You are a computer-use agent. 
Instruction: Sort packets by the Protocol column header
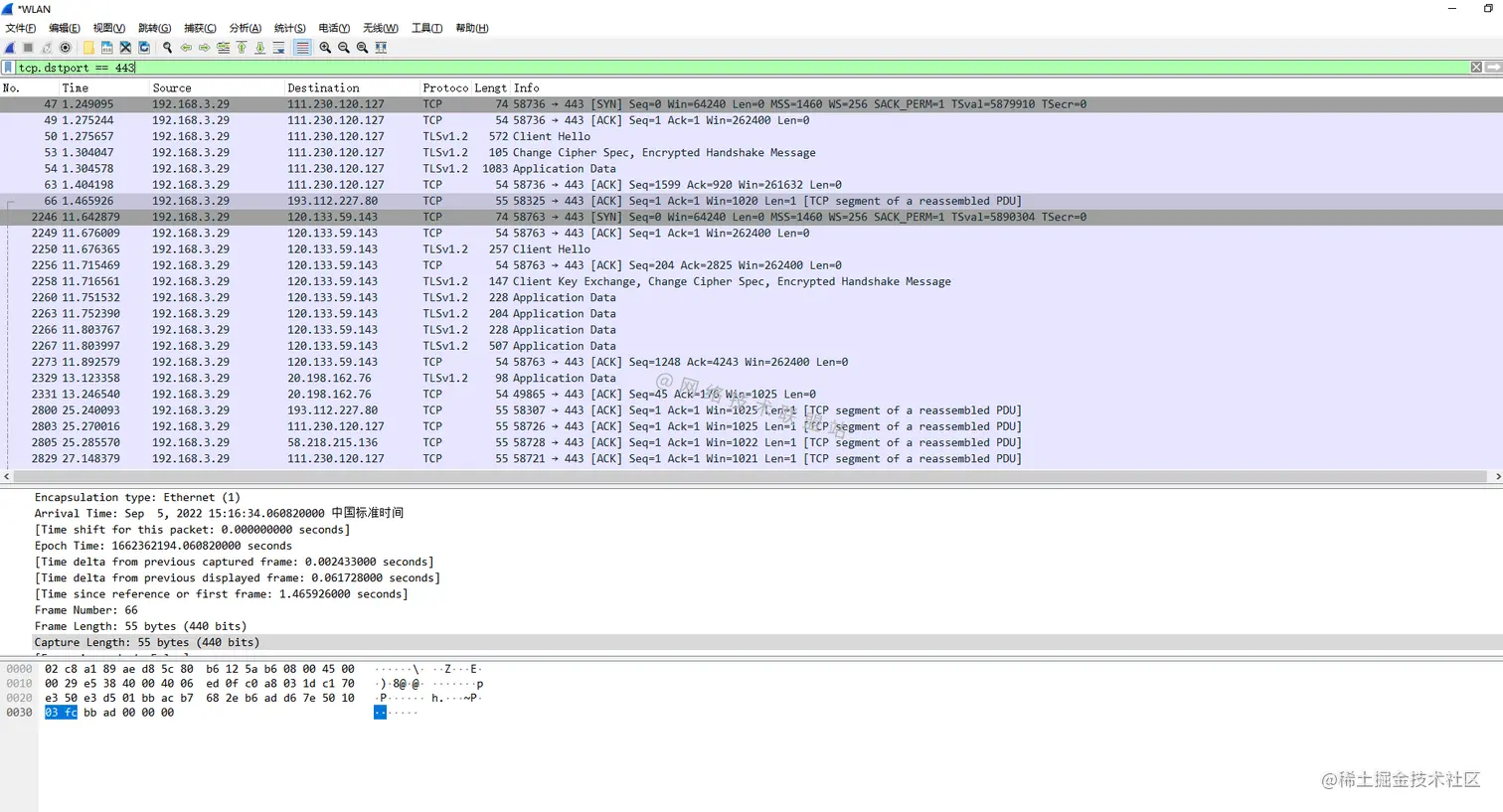[x=445, y=87]
